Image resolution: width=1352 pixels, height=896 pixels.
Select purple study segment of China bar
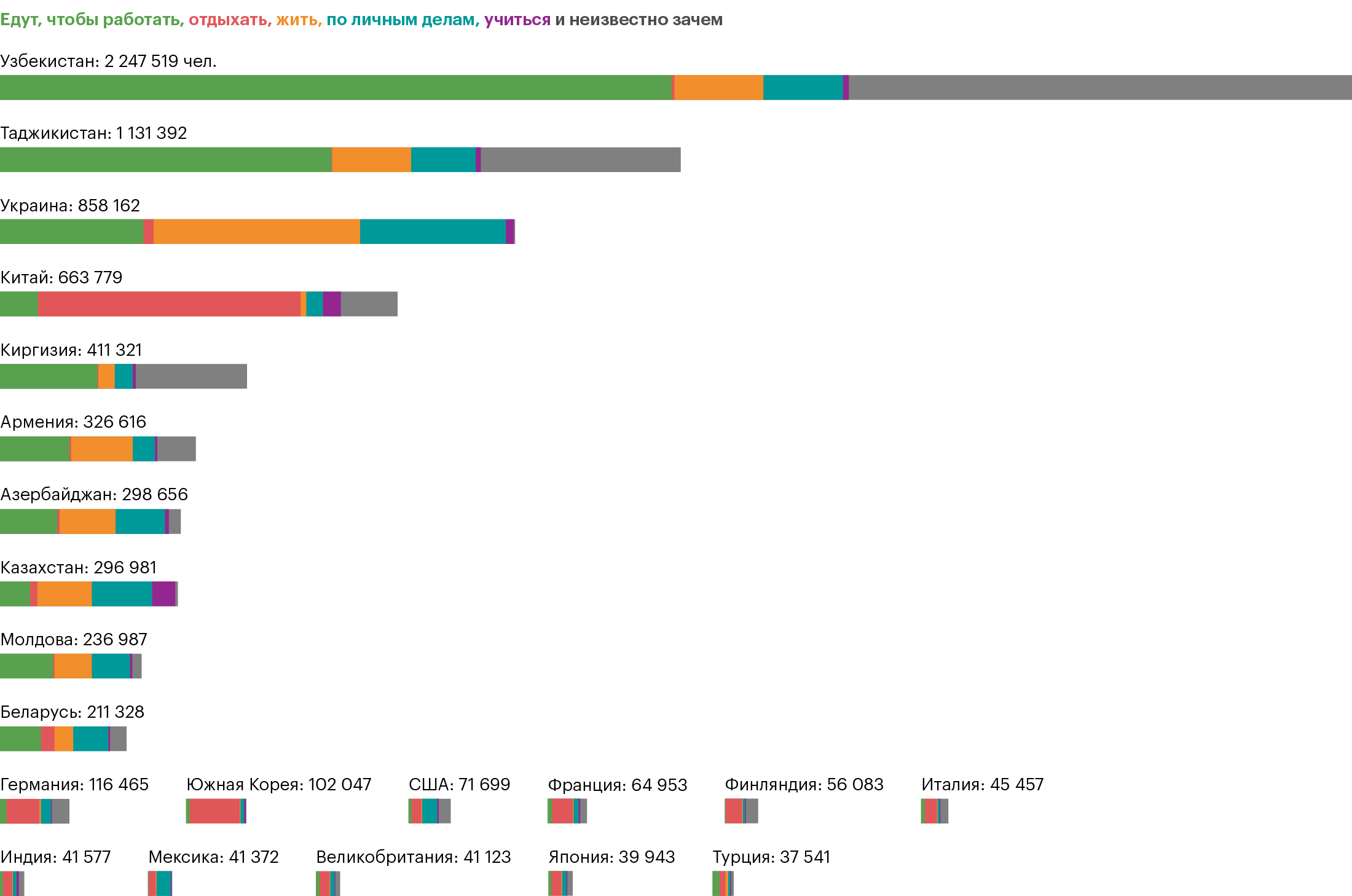coord(332,304)
